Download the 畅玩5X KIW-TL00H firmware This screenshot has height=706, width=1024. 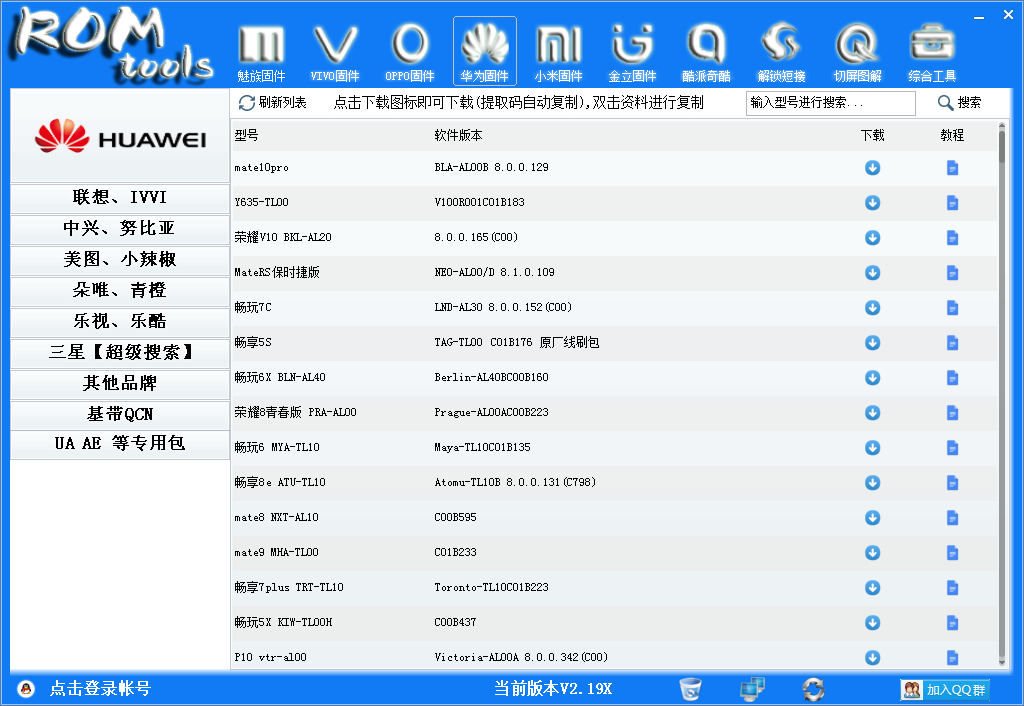[872, 622]
